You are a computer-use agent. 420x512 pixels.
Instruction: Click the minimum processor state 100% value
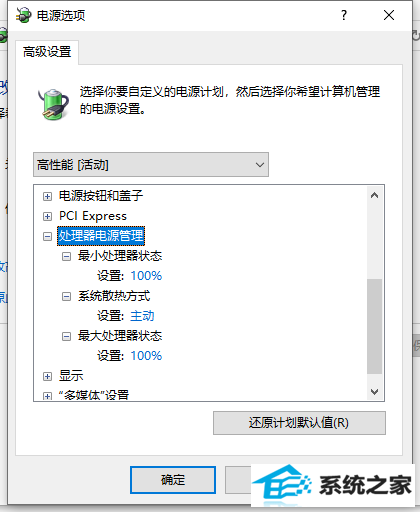tap(146, 276)
